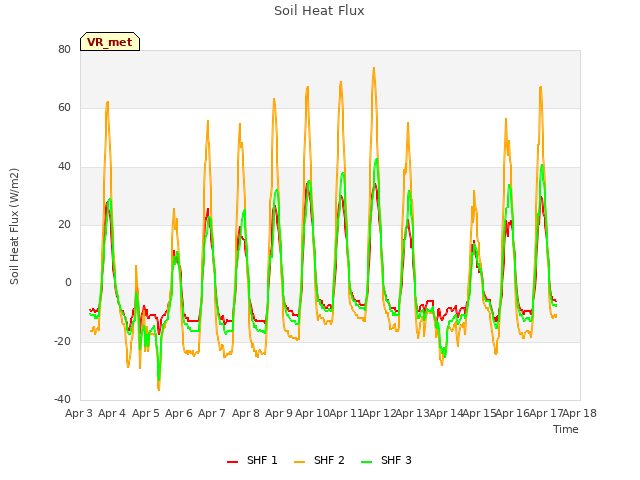Click the VR_met annotation label

click(x=110, y=42)
